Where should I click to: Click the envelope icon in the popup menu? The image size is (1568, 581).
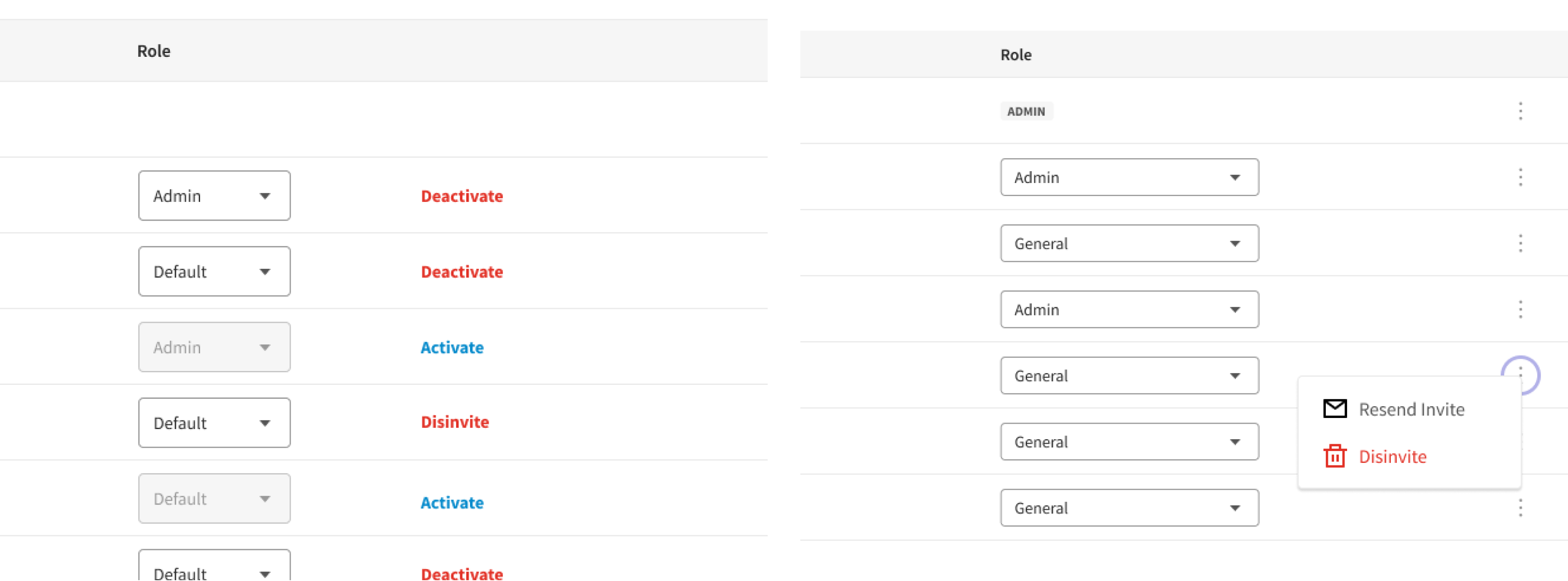1335,409
